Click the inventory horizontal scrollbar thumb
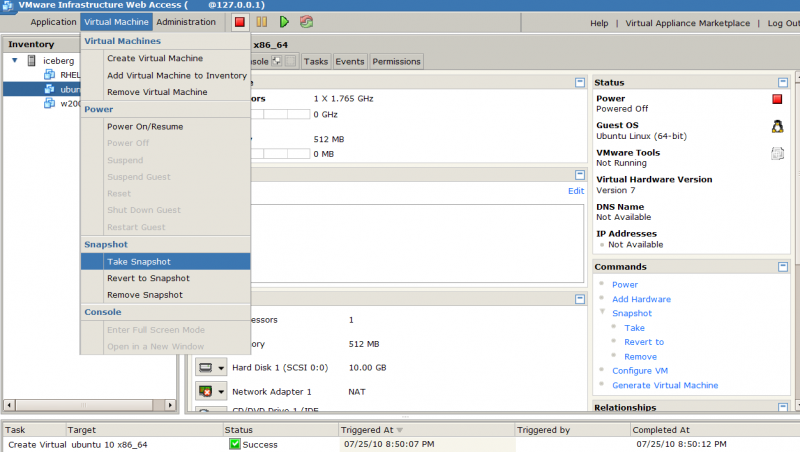This screenshot has width=800, height=452. pos(84,405)
